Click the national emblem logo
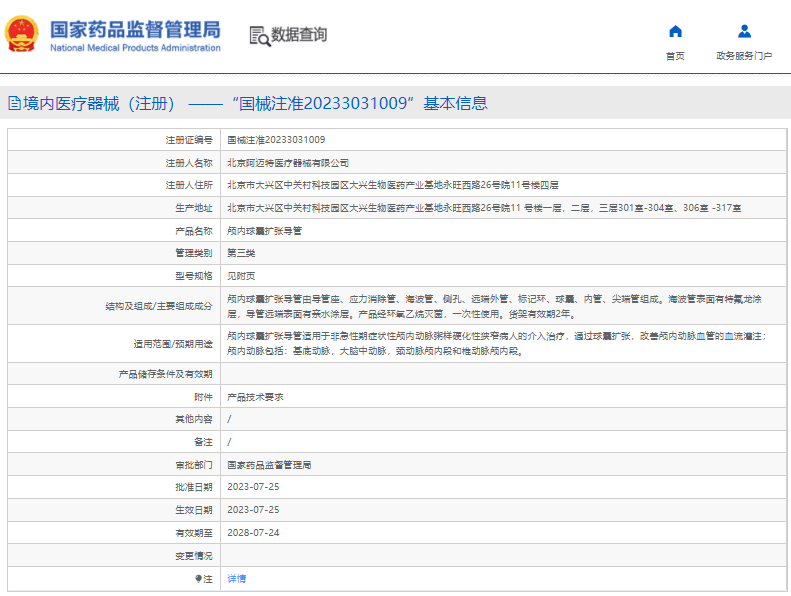 coord(22,34)
